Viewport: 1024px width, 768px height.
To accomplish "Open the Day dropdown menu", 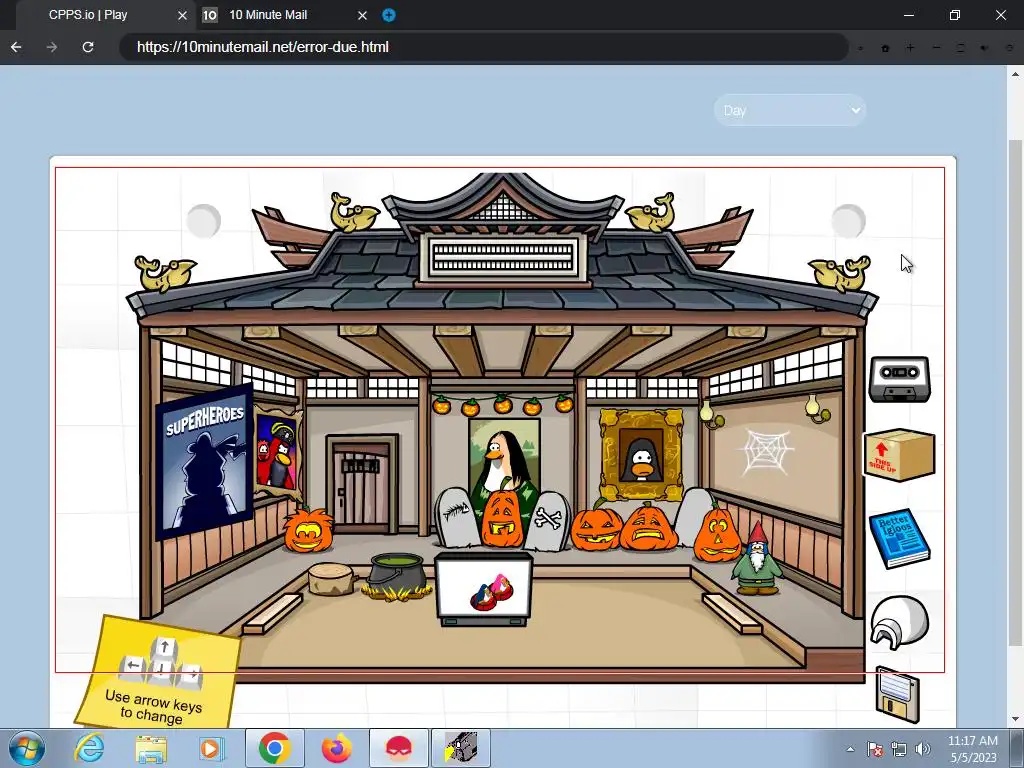I will (790, 110).
